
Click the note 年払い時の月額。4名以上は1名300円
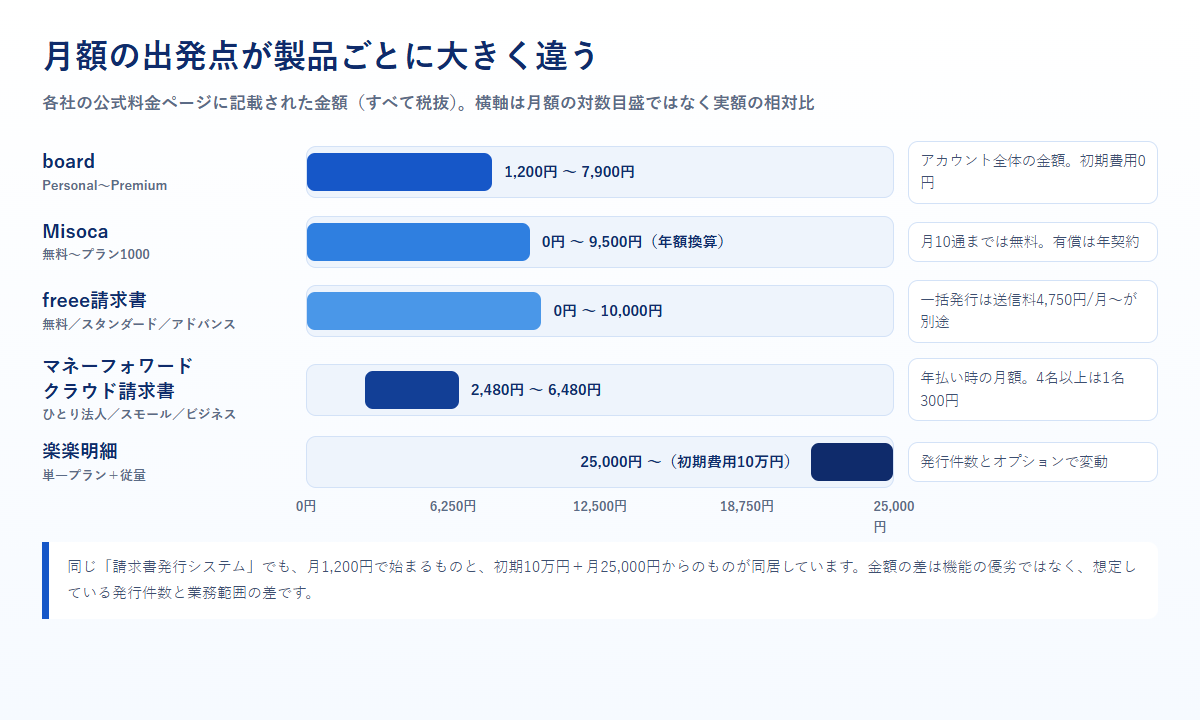pos(1033,390)
